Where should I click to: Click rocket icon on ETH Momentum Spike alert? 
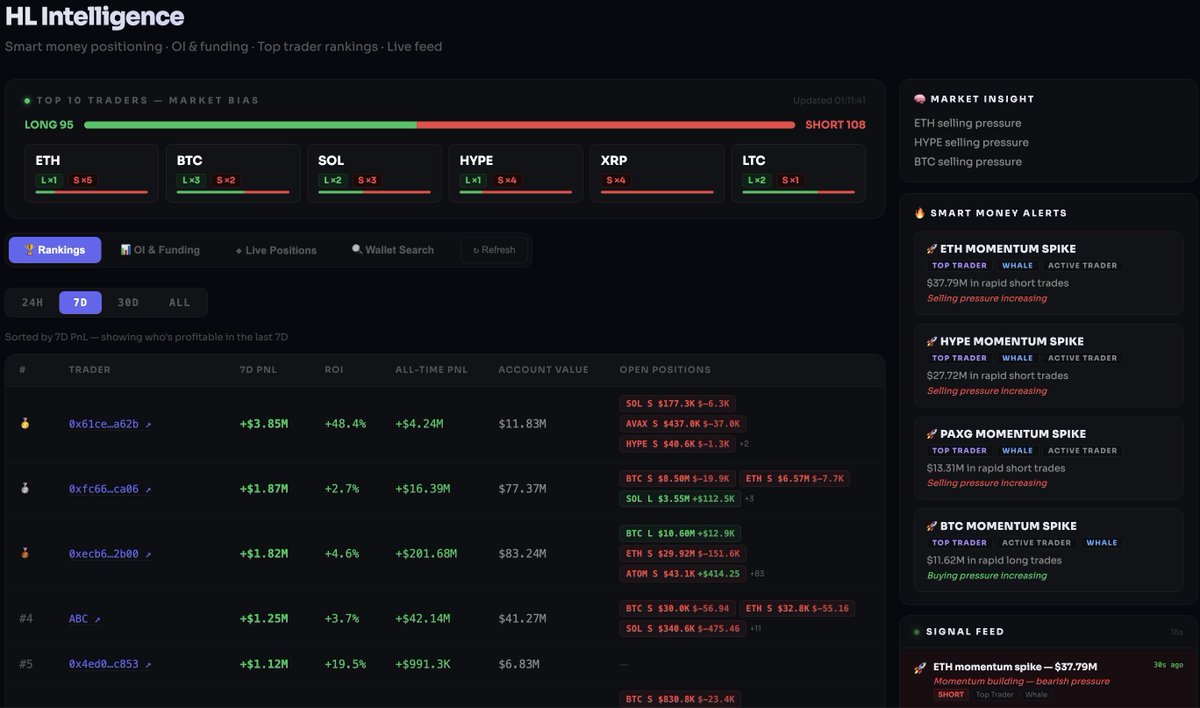point(932,249)
